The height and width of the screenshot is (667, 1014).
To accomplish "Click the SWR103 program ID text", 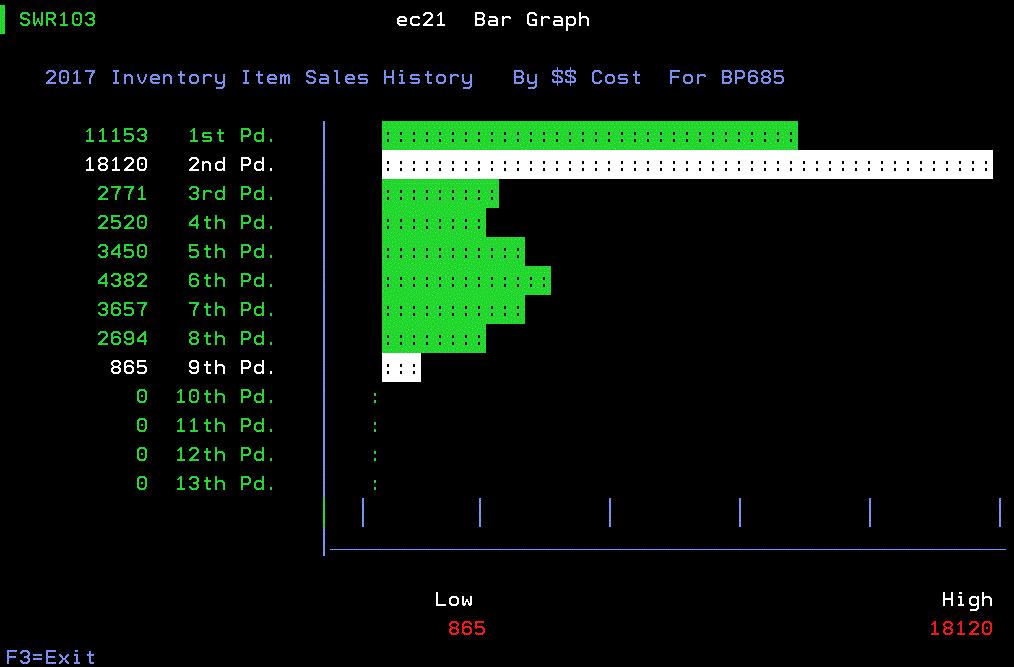I will [58, 20].
